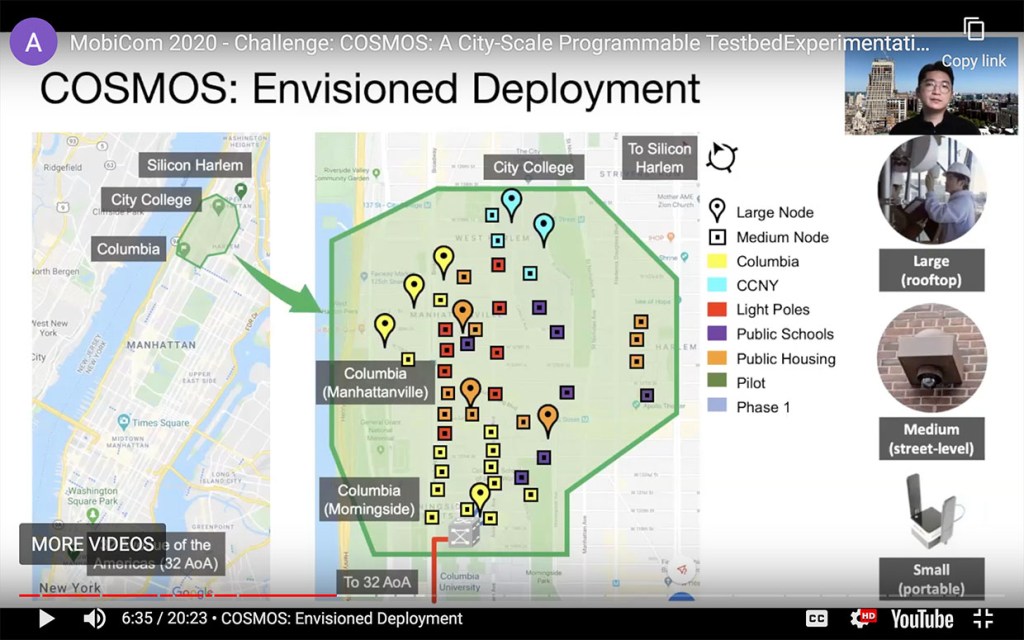1024x640 pixels.
Task: Click the Medium Node square legend icon
Action: [717, 237]
